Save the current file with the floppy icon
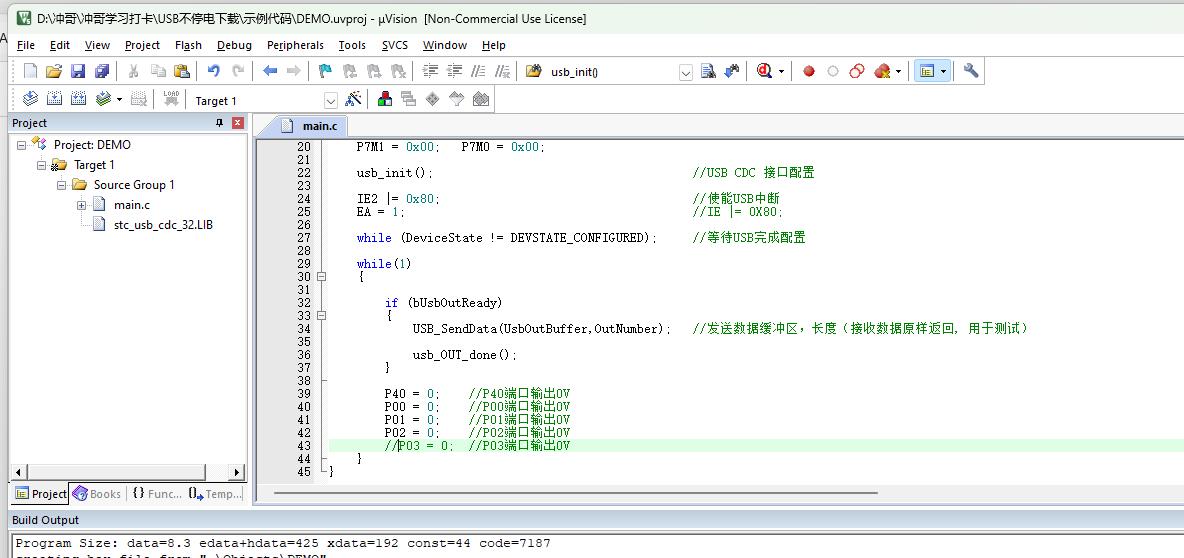 click(78, 71)
